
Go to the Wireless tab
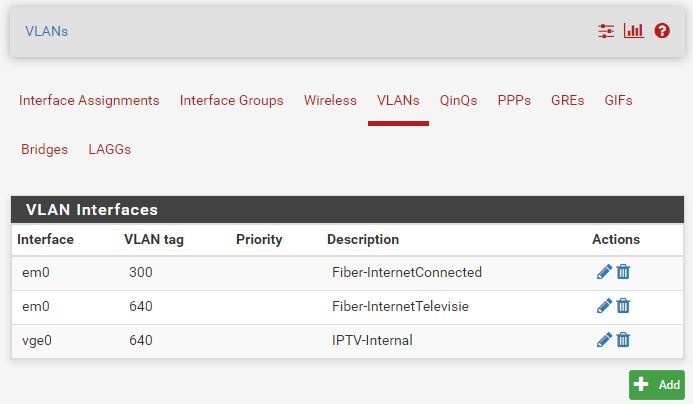click(330, 100)
